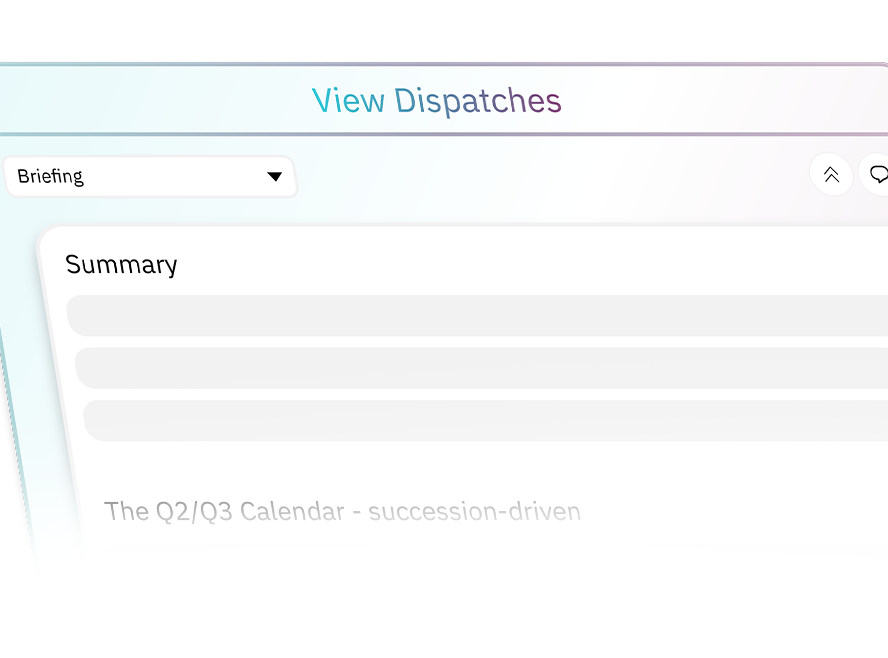The image size is (888, 658).
Task: Click the gradient line below the View Dispatches title
Action: (x=444, y=134)
